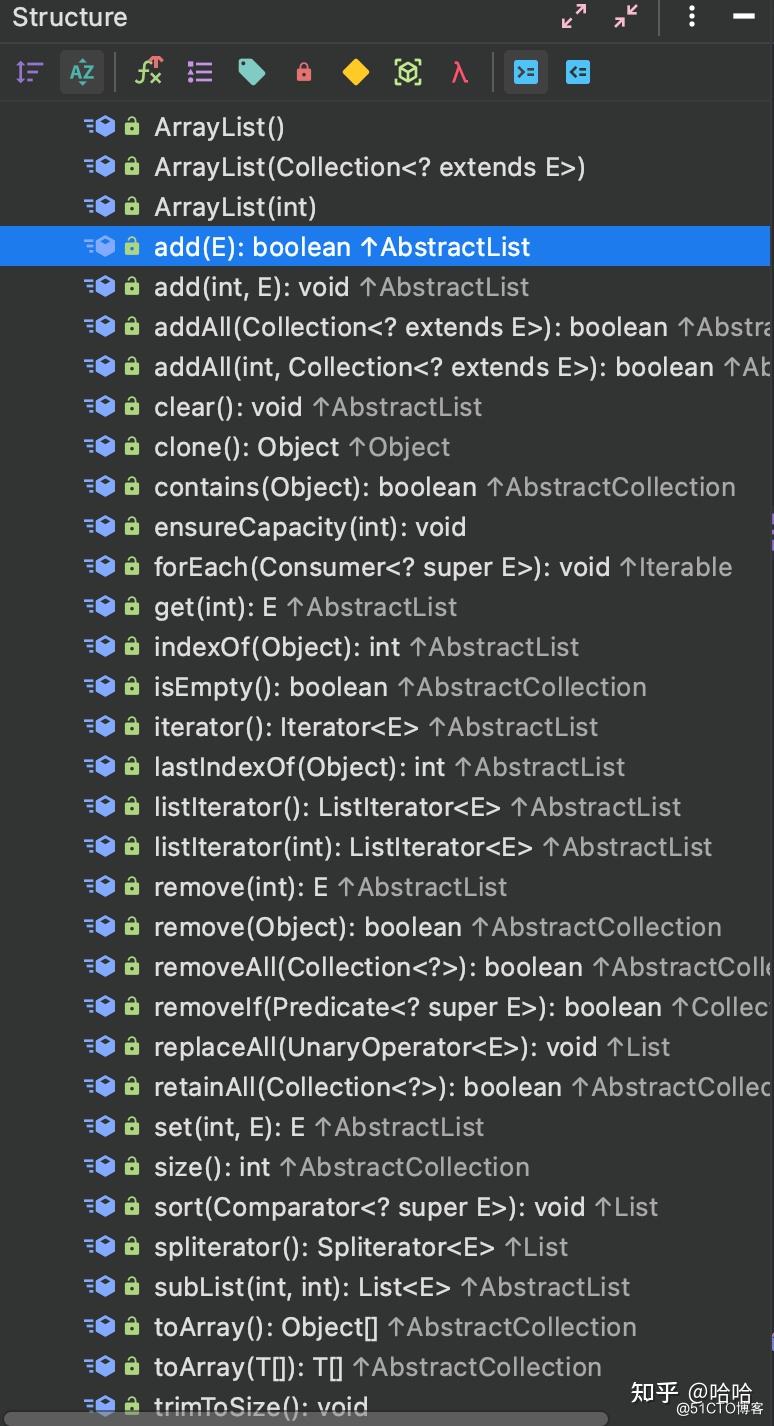
Task: Click the yellow diamond Show Inherited icon
Action: [x=356, y=72]
